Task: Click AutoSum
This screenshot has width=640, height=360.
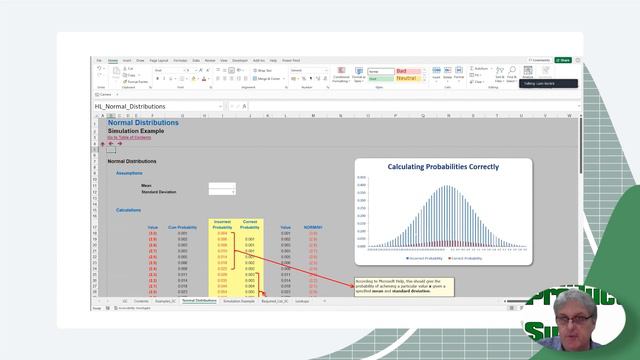Action: click(479, 69)
